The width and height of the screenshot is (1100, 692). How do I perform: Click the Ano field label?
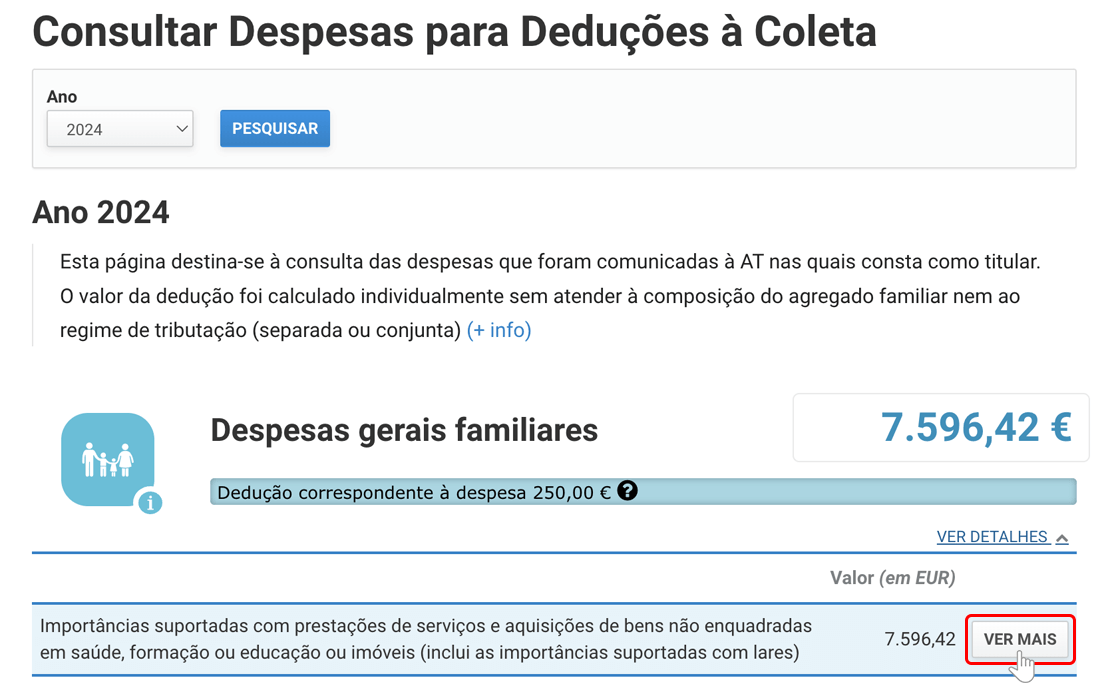[x=62, y=97]
